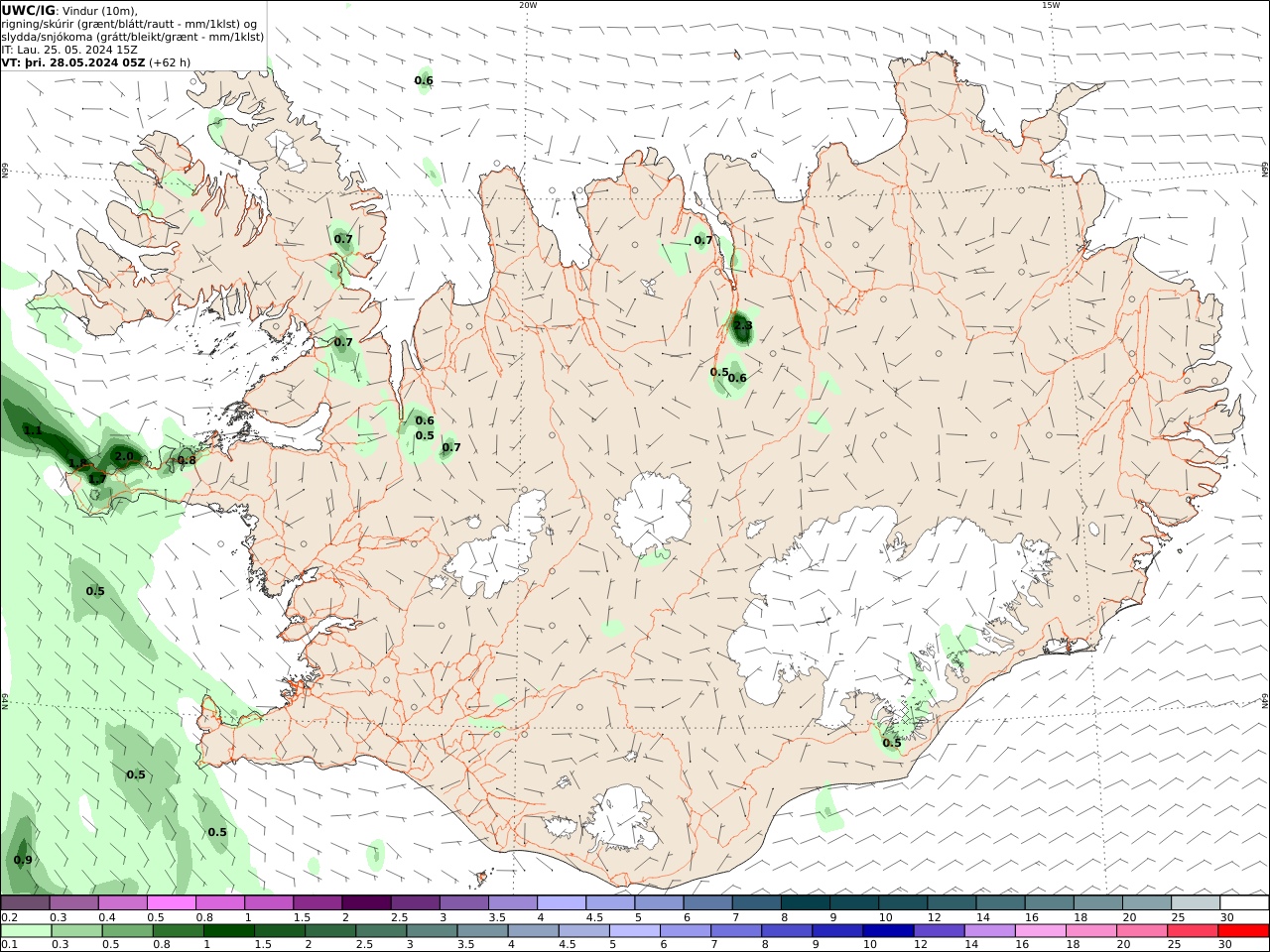Click 'rigning/skúrir' line in the map header
Image resolution: width=1270 pixels, height=952 pixels.
130,24
